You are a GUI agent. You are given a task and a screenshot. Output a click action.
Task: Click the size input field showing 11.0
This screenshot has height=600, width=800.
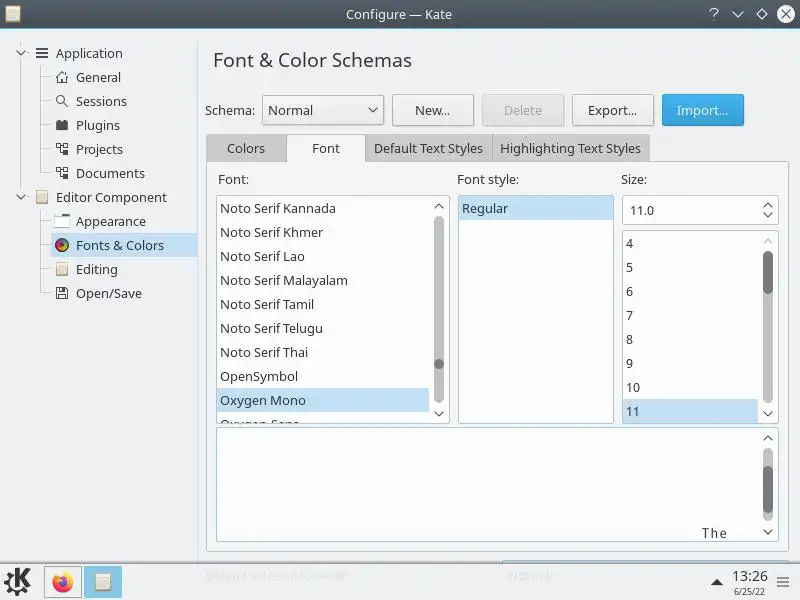(x=691, y=210)
